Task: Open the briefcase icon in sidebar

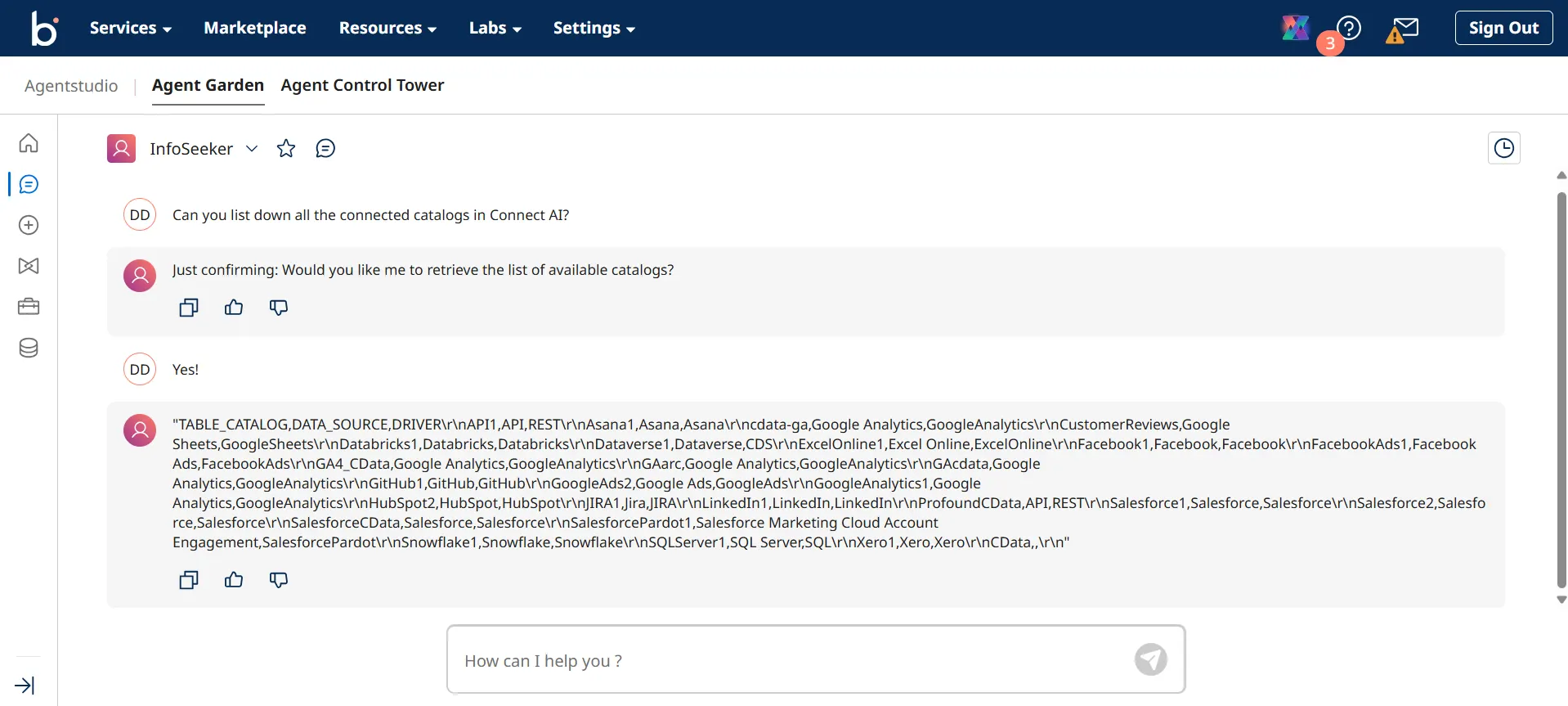Action: [29, 307]
